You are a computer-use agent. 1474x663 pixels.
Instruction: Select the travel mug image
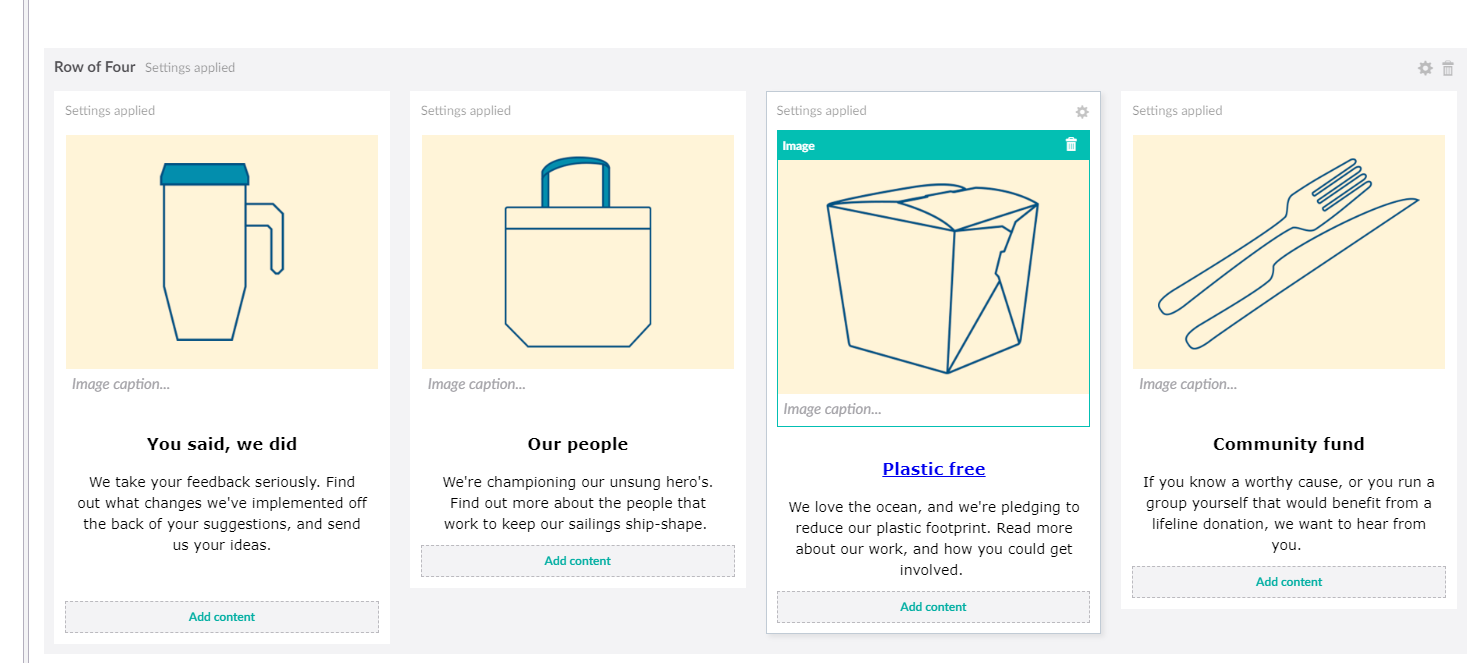tap(222, 252)
